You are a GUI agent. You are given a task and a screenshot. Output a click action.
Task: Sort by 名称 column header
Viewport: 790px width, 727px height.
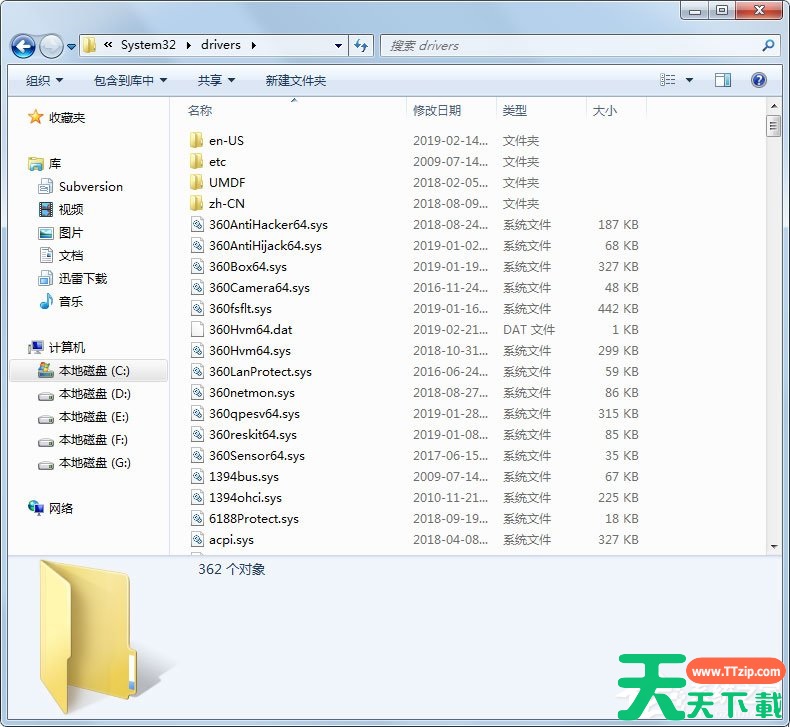pos(200,110)
